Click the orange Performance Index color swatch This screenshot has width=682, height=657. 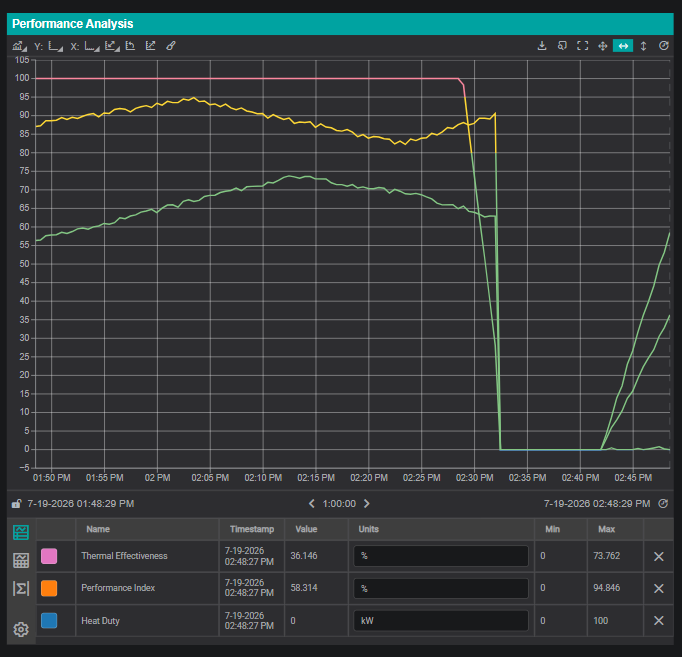click(x=49, y=588)
